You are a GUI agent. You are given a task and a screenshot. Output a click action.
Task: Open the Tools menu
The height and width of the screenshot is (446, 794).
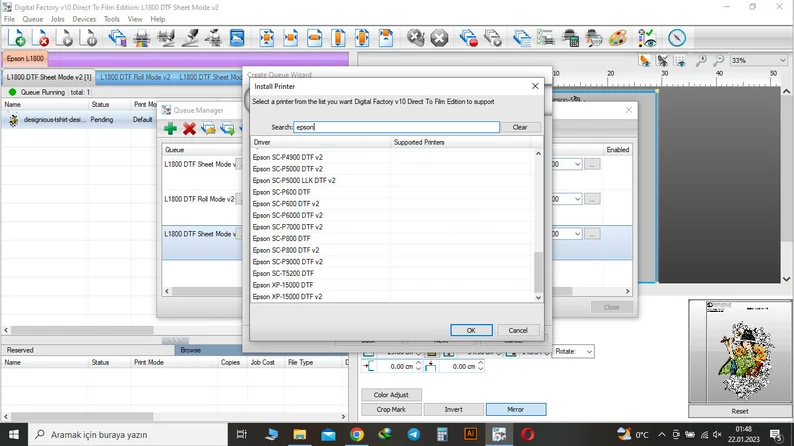coord(111,19)
